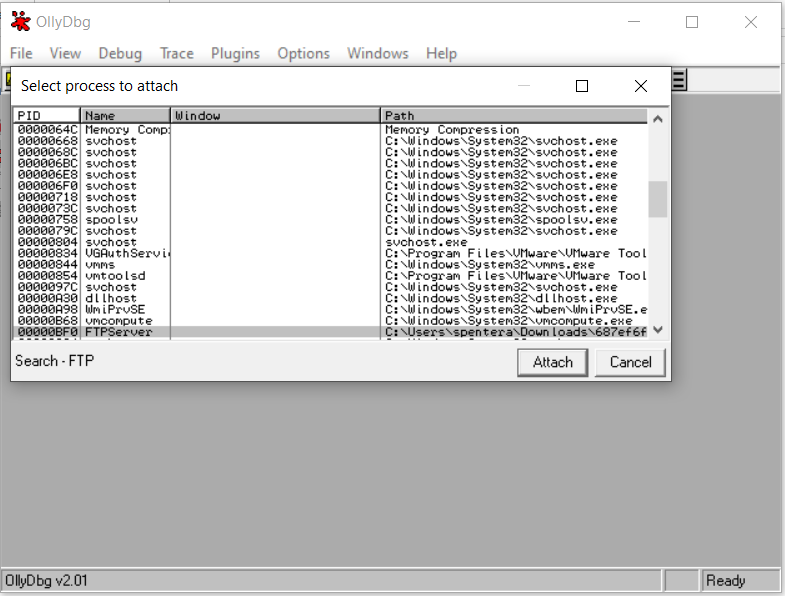Open the Options menu
The height and width of the screenshot is (596, 785).
(303, 53)
